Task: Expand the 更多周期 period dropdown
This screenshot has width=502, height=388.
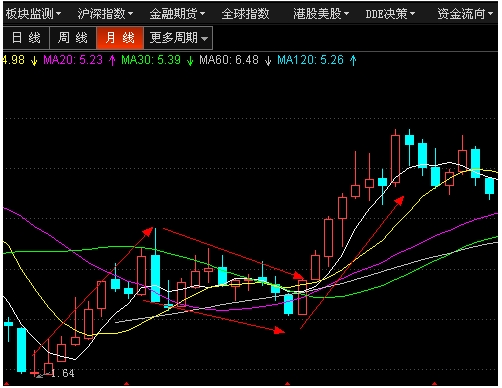Action: 178,38
